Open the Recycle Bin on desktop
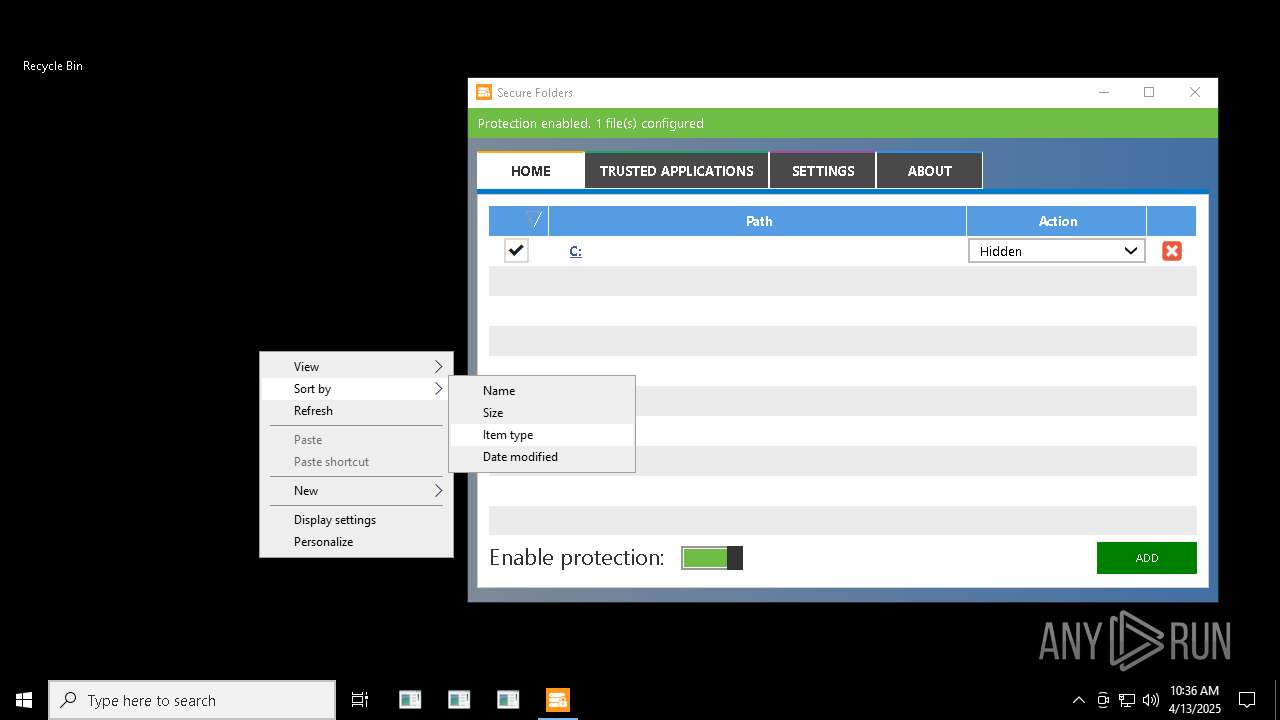The image size is (1280, 720). pos(53,66)
